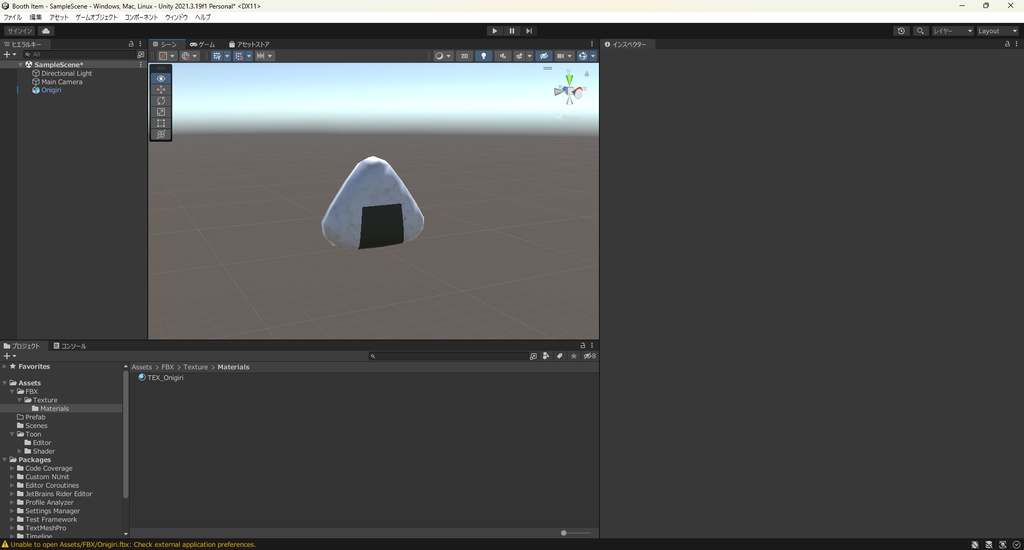Open the Hierarchy create plus dropdown
The width and height of the screenshot is (1024, 550).
tap(9, 54)
